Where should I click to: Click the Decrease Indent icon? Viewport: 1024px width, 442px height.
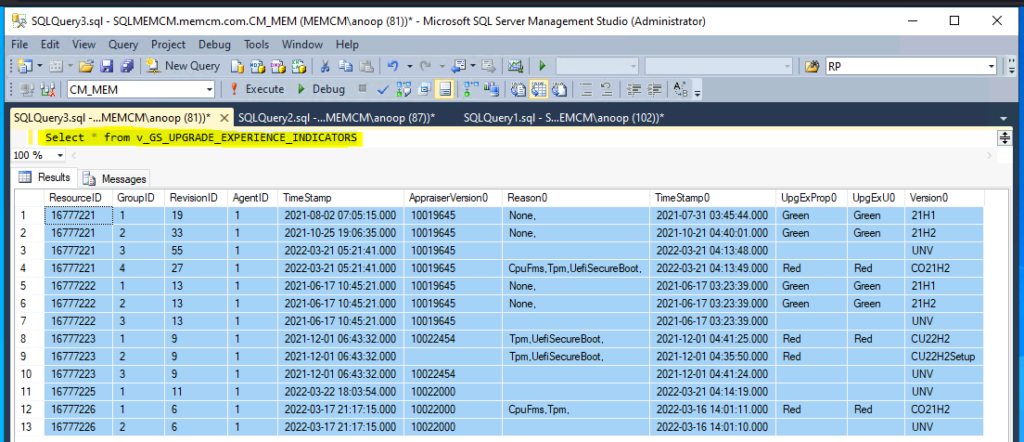[633, 89]
